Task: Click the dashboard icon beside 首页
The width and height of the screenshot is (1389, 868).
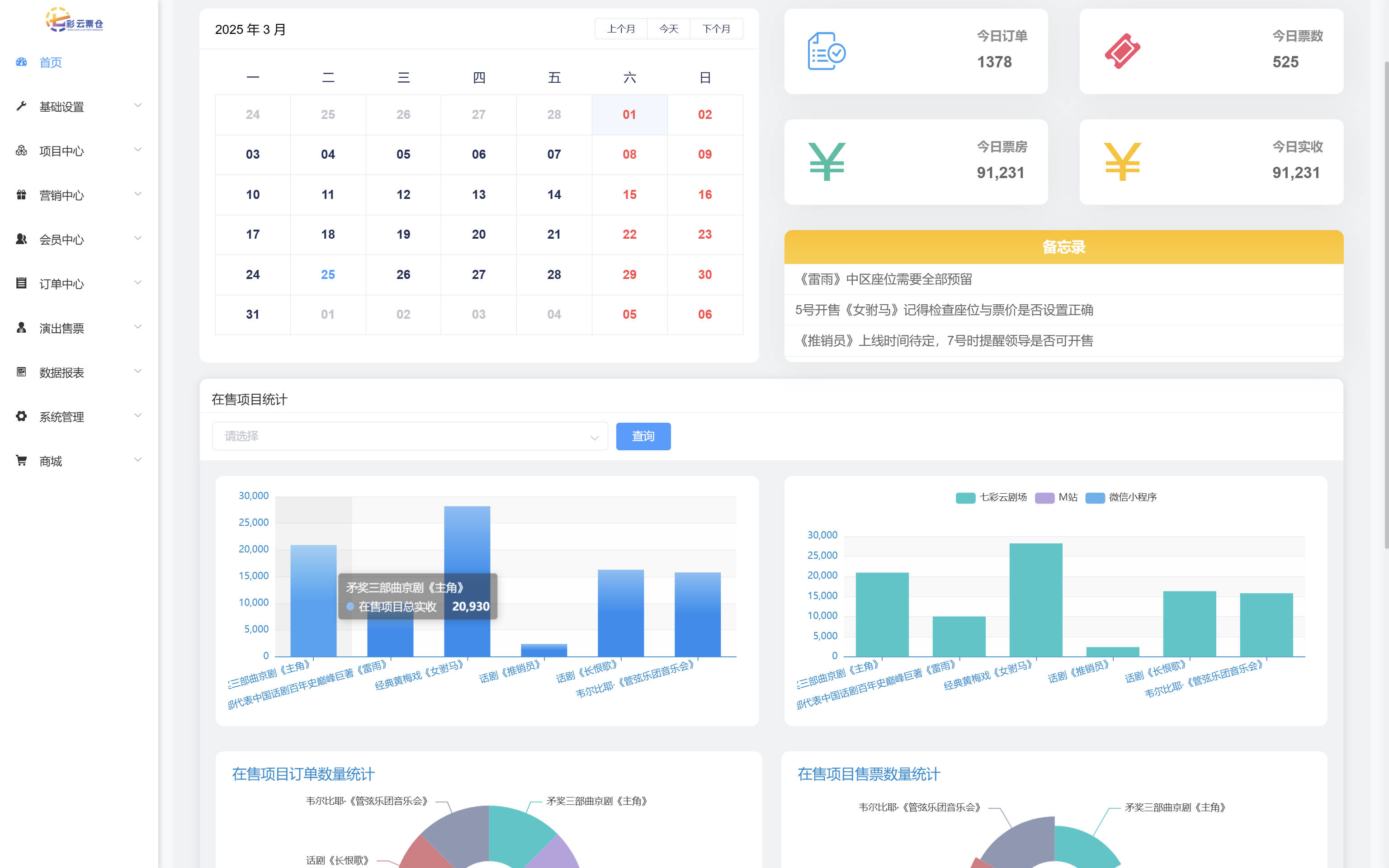Action: coord(21,62)
